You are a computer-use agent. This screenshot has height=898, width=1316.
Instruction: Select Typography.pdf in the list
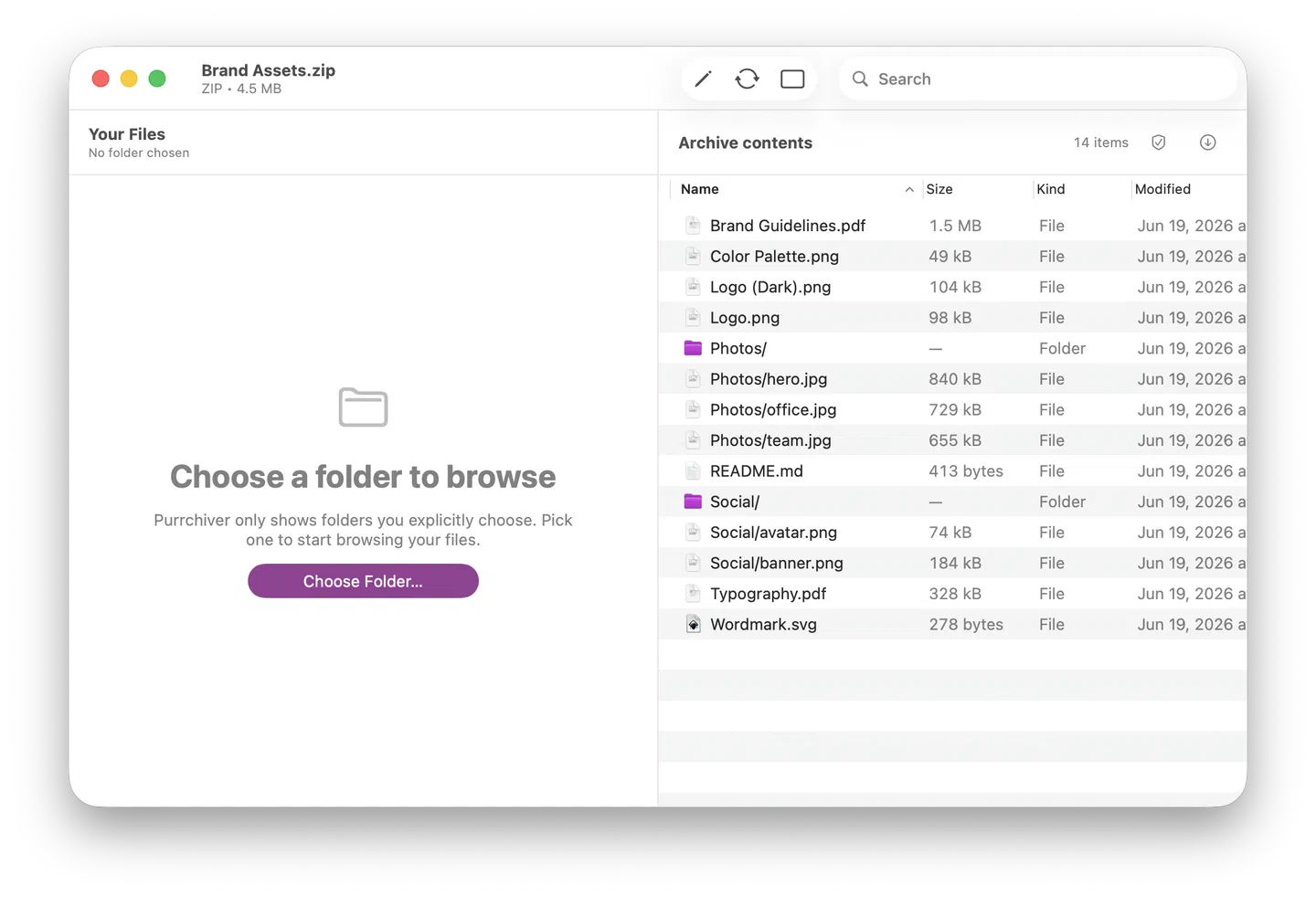tap(768, 594)
